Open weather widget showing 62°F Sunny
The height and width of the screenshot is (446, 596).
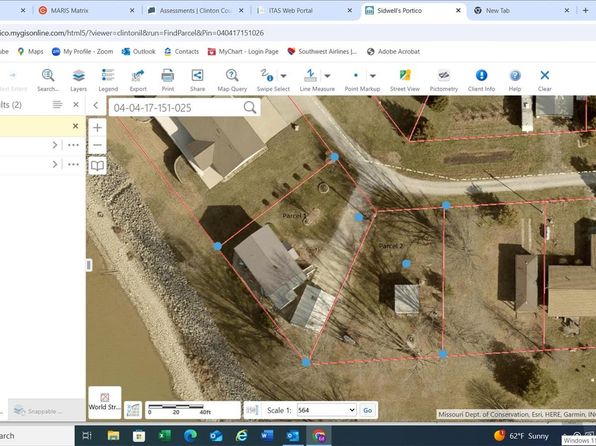coord(521,436)
